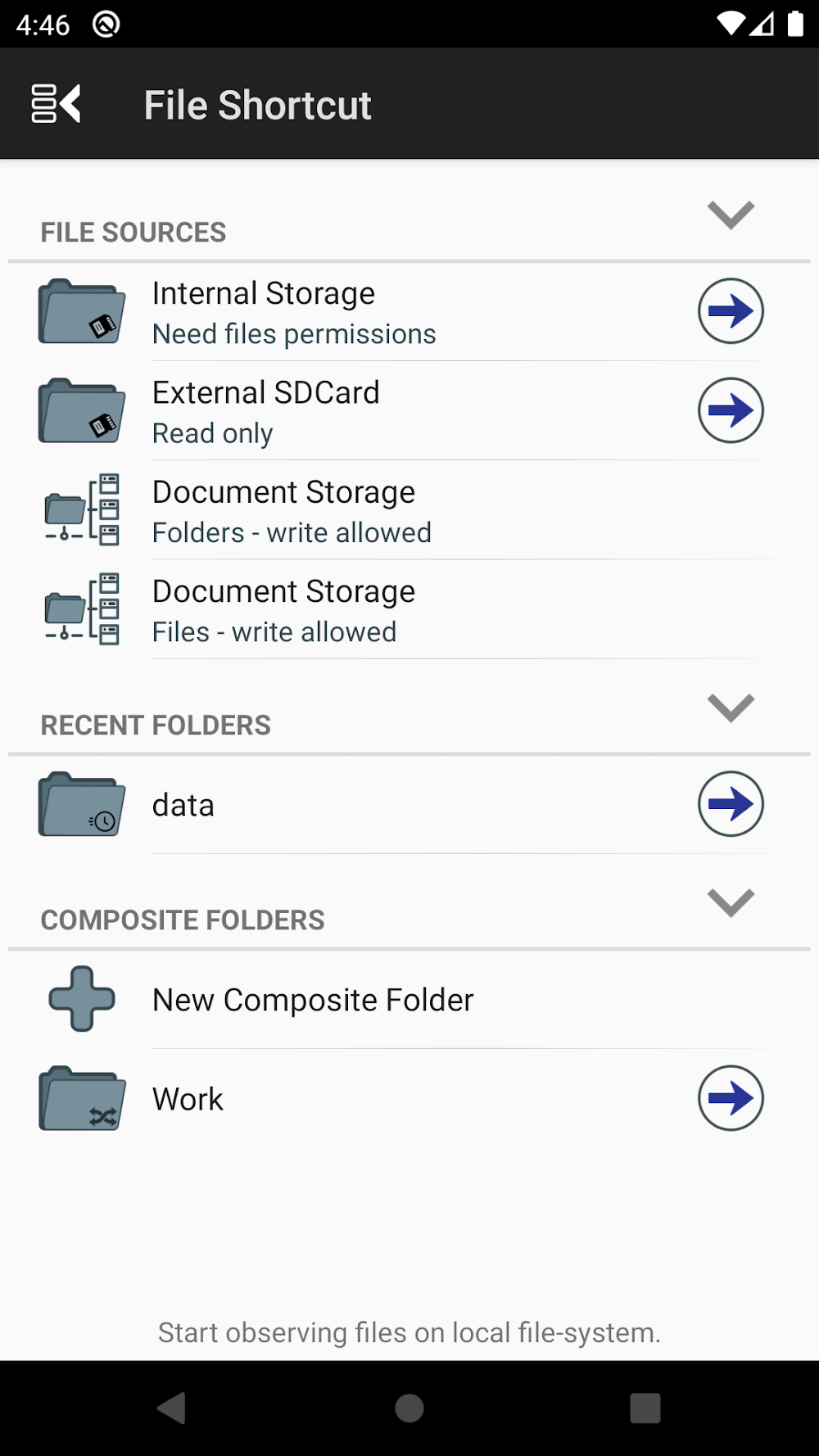Tap New Composite Folder label
Image resolution: width=819 pixels, height=1456 pixels.
(x=313, y=1000)
